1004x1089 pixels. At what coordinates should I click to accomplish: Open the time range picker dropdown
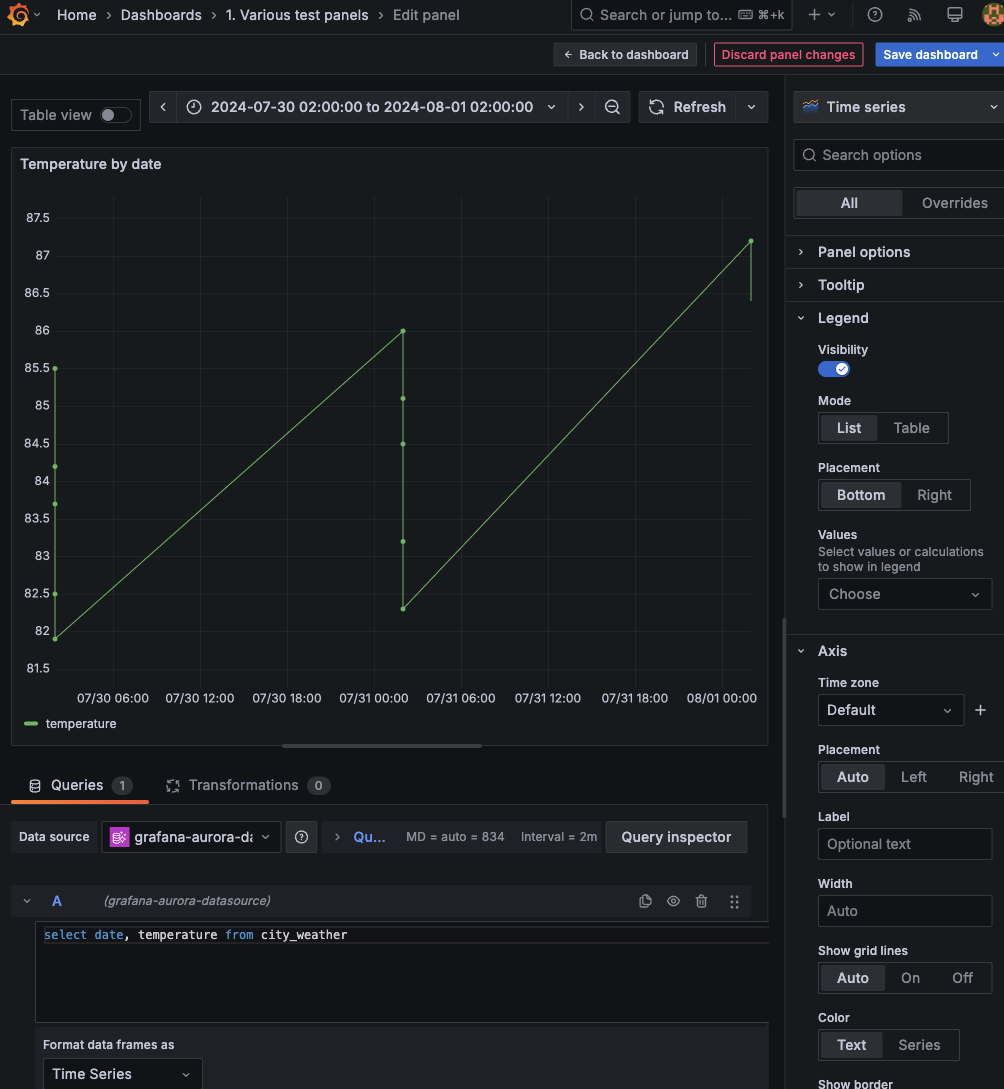pos(553,107)
